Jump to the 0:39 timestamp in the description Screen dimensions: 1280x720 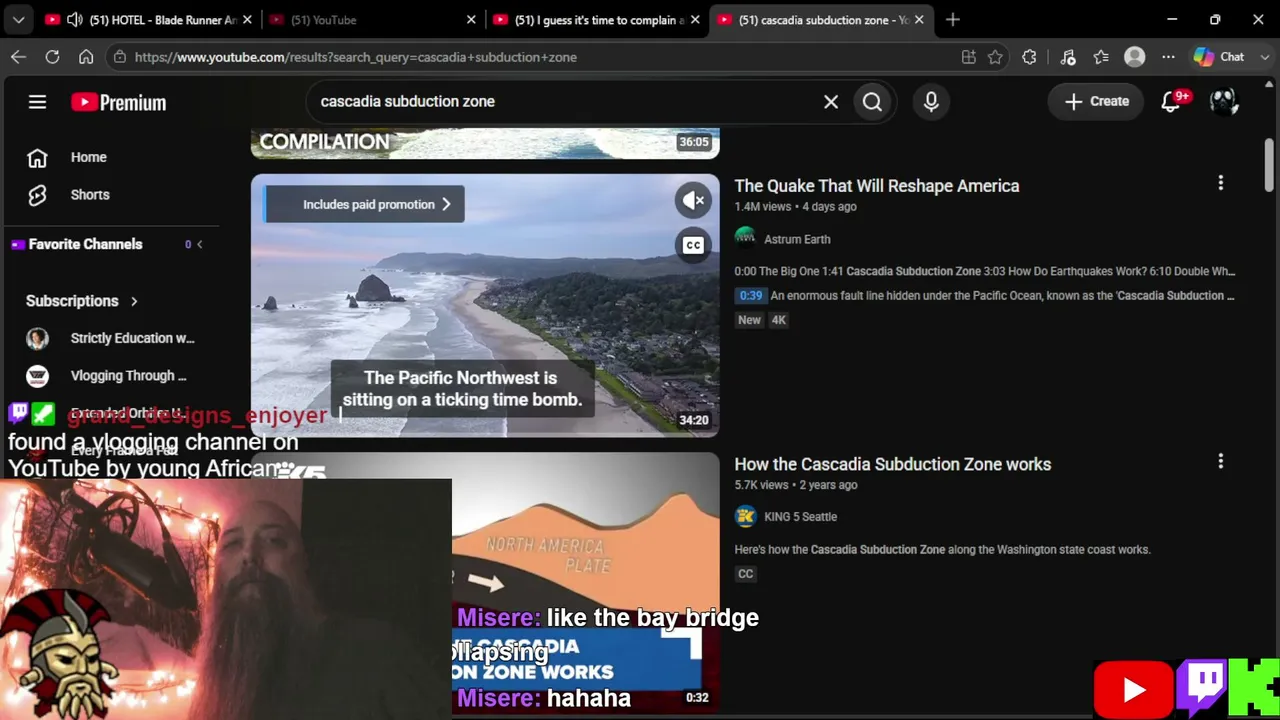coord(750,296)
